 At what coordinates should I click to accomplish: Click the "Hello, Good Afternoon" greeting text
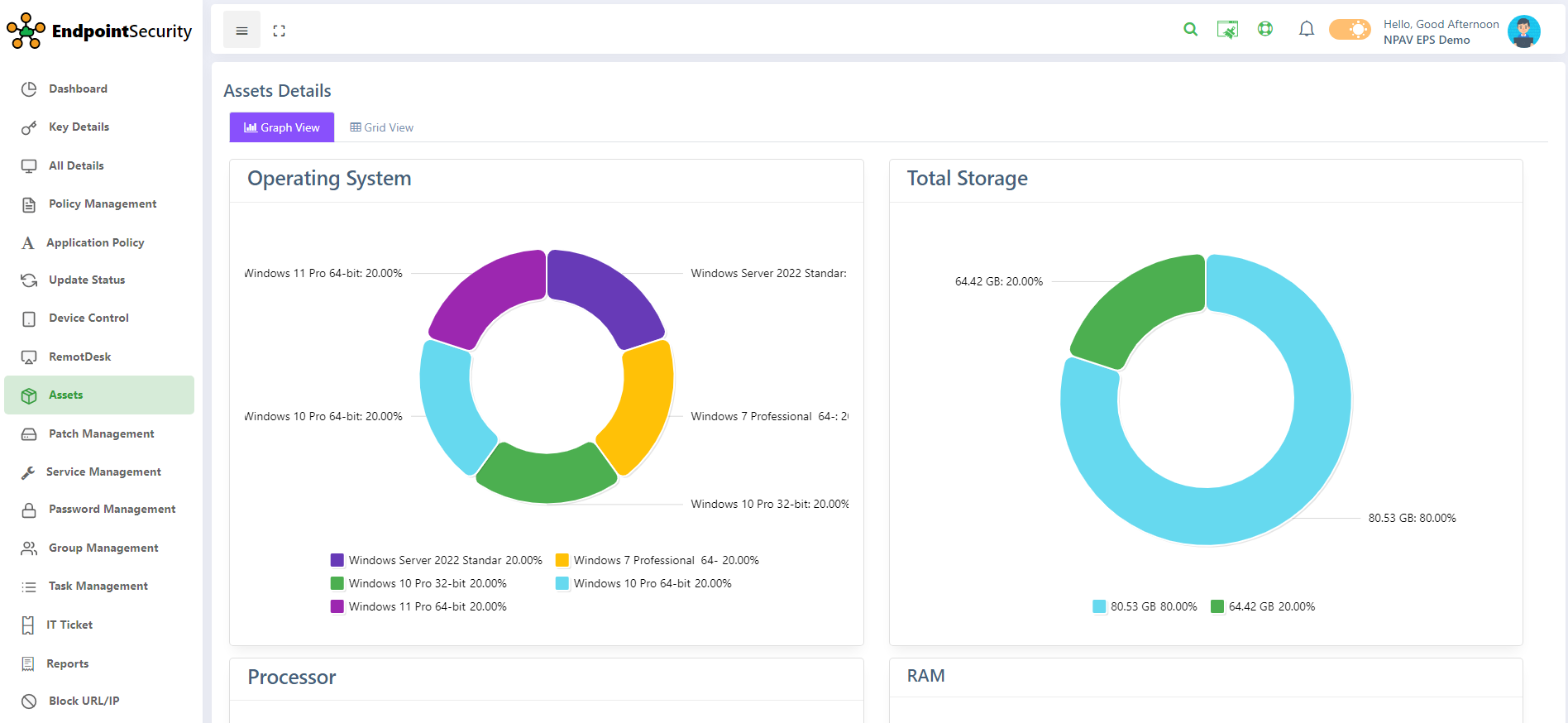1441,24
